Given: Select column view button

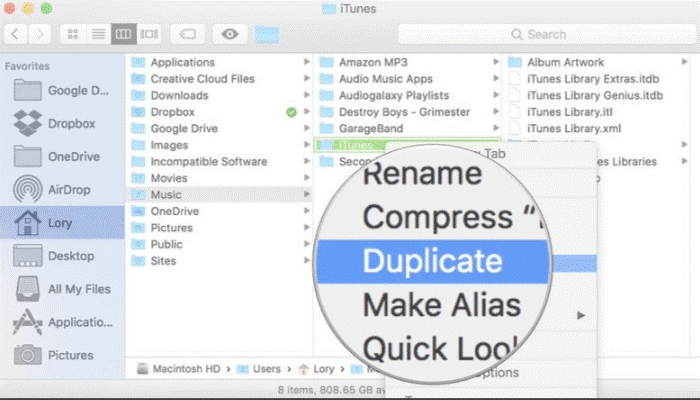Looking at the screenshot, I should pos(124,34).
